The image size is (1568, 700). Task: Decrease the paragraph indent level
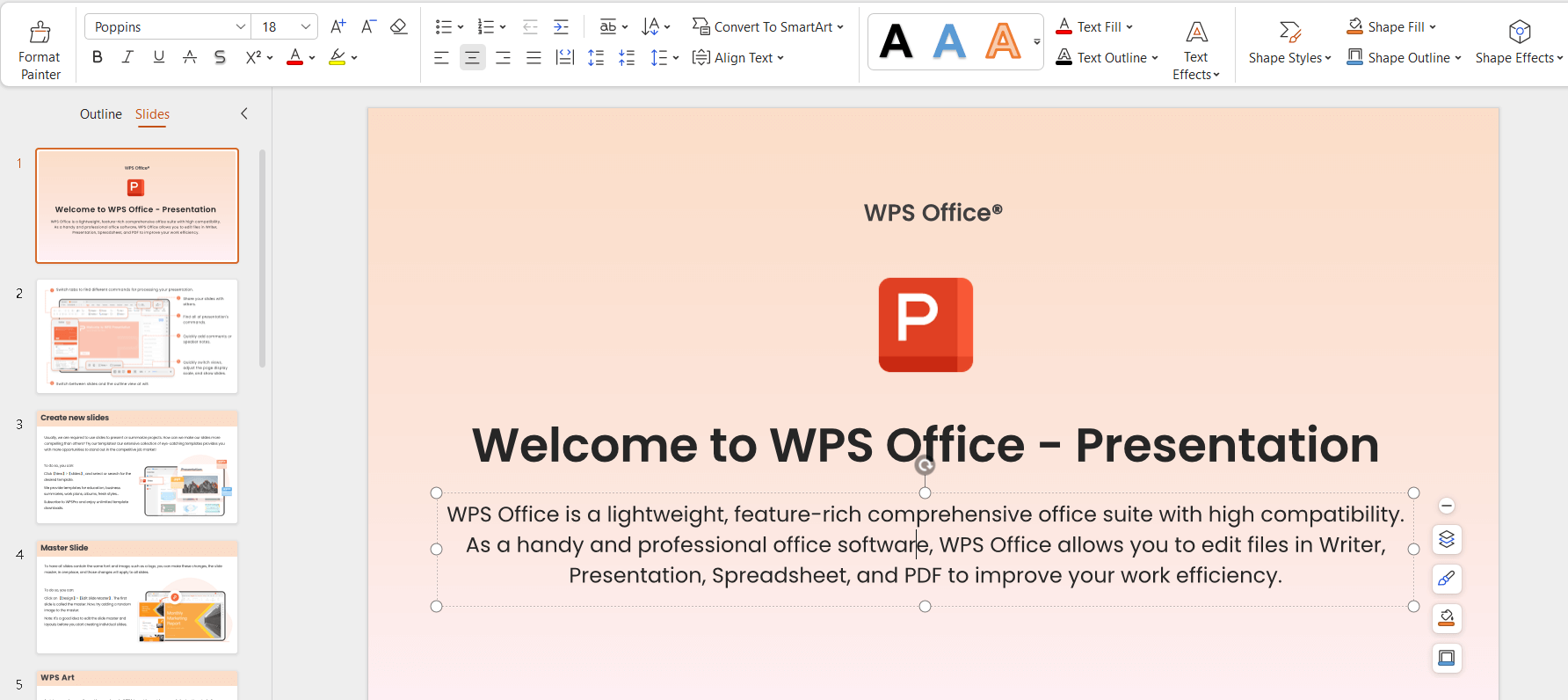(530, 27)
